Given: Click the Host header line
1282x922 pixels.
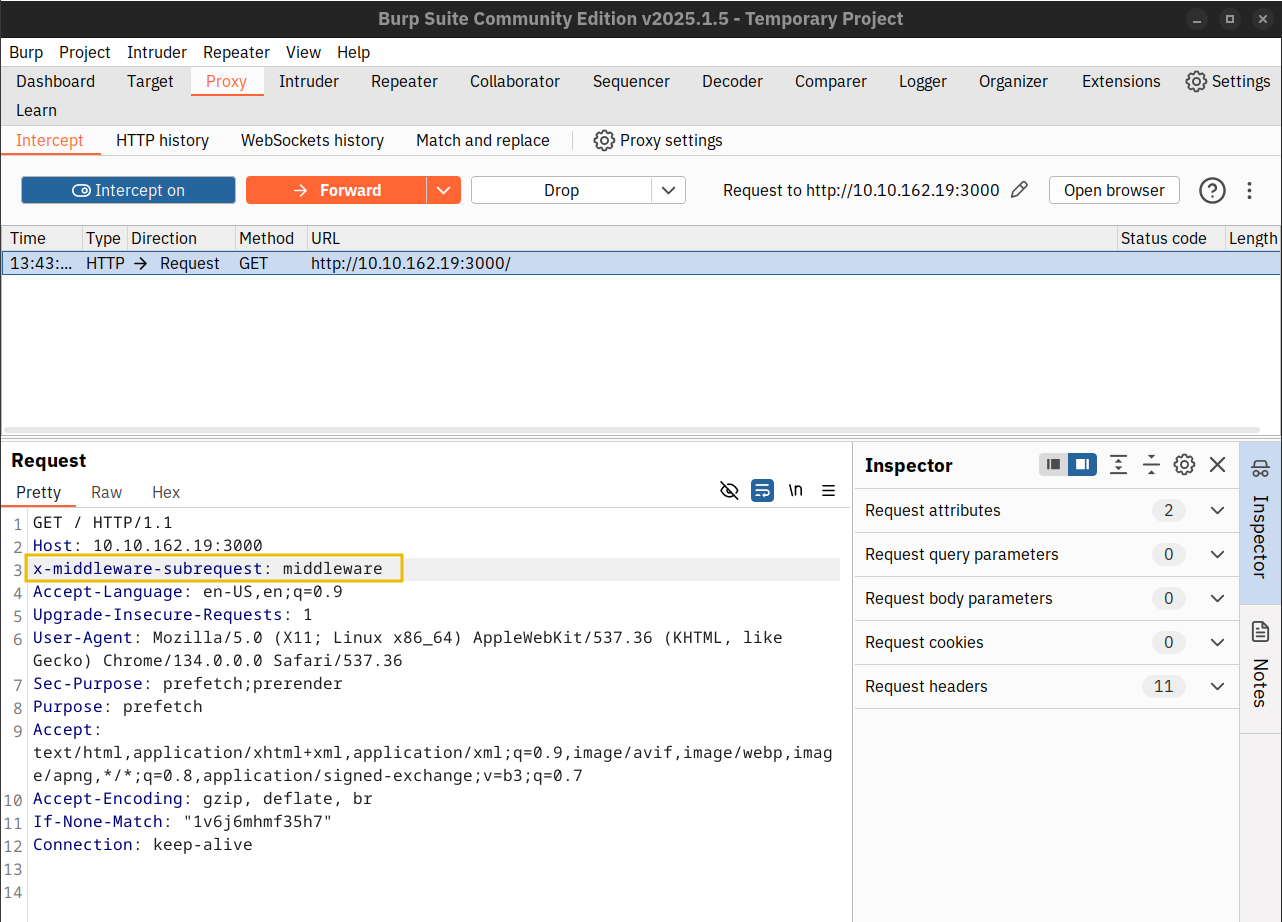Looking at the screenshot, I should pos(148,545).
